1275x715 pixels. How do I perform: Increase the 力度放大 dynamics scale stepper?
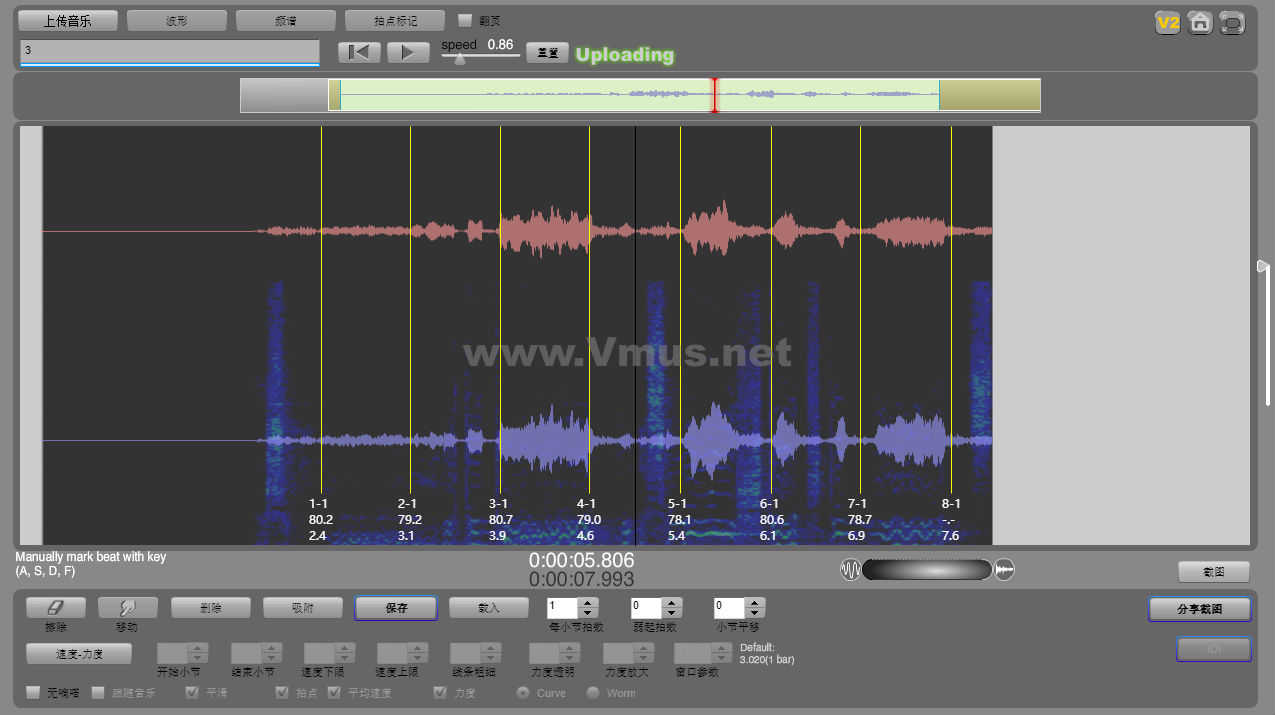coord(645,648)
